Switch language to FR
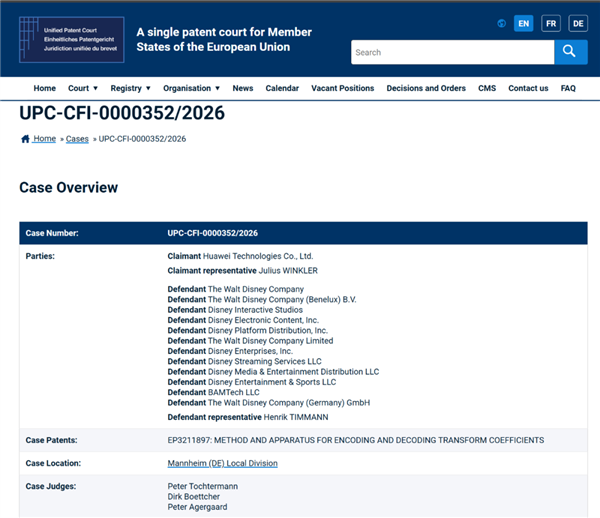Screen dimensions: 600x518 click(551, 23)
